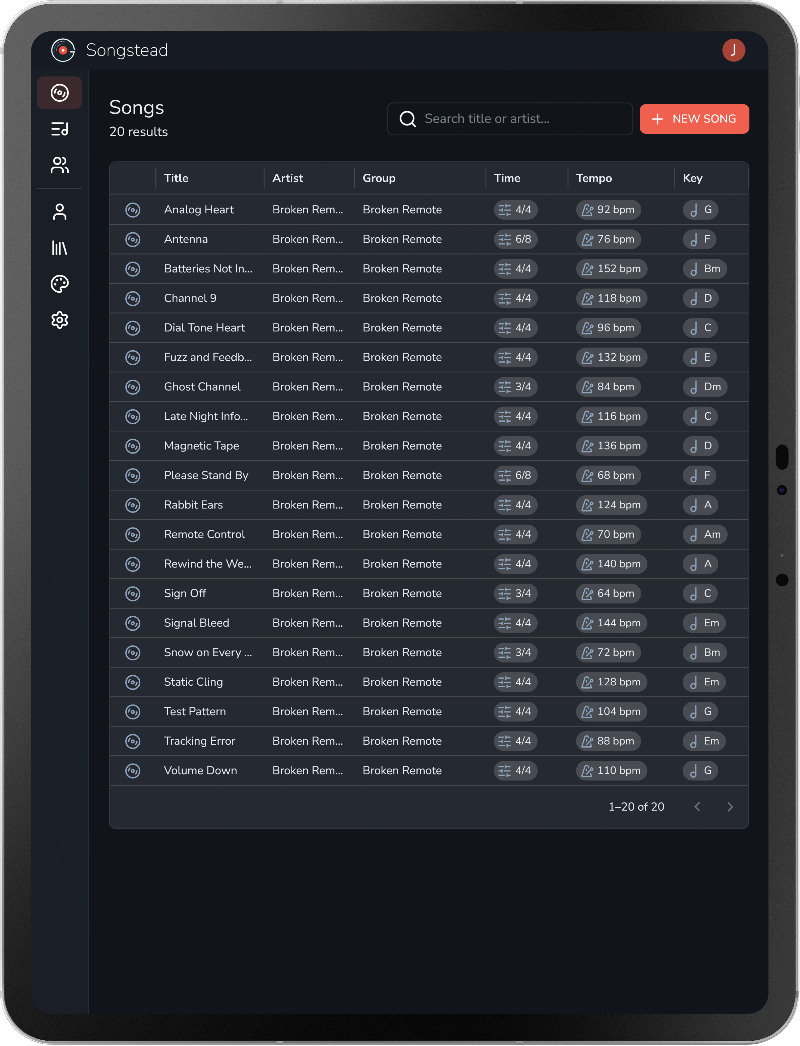Click the disc icon for Antenna

[x=133, y=239]
